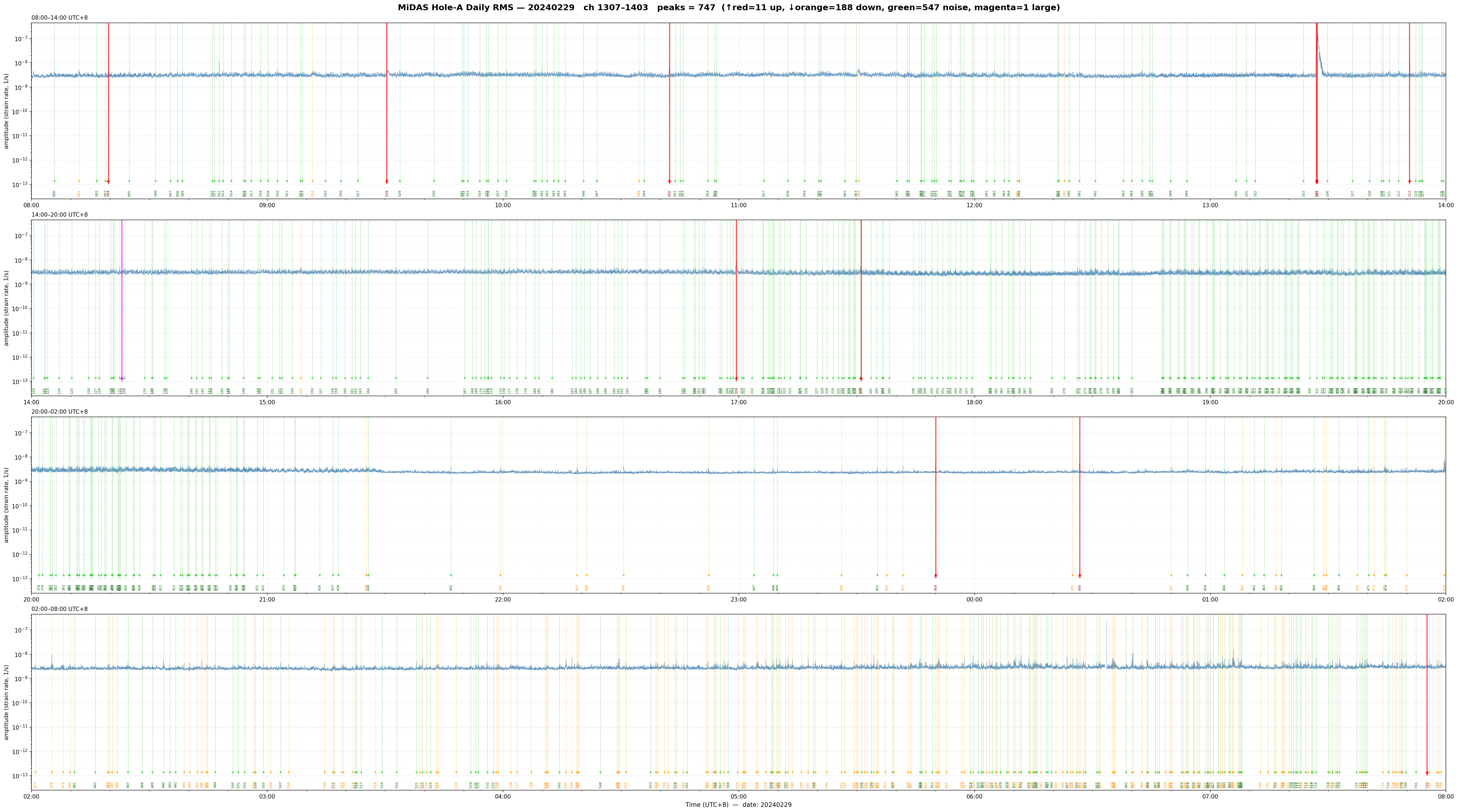Click the "03:00" time tick label
1458x812 pixels.
[x=267, y=797]
